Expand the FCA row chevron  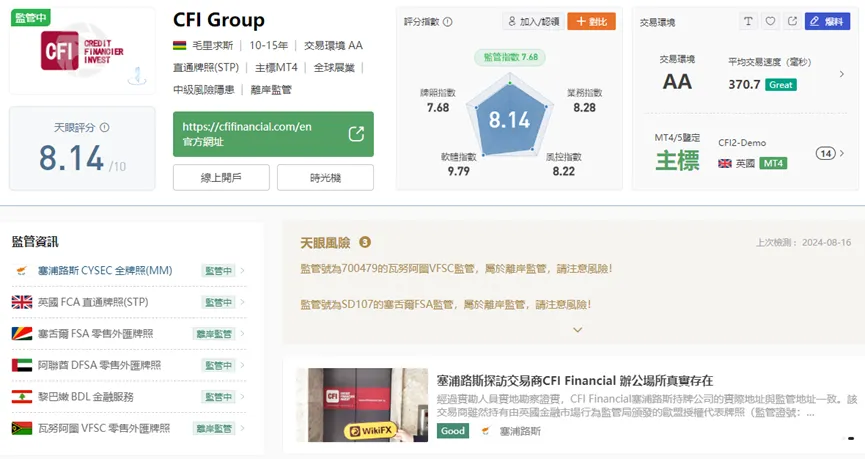(x=242, y=302)
